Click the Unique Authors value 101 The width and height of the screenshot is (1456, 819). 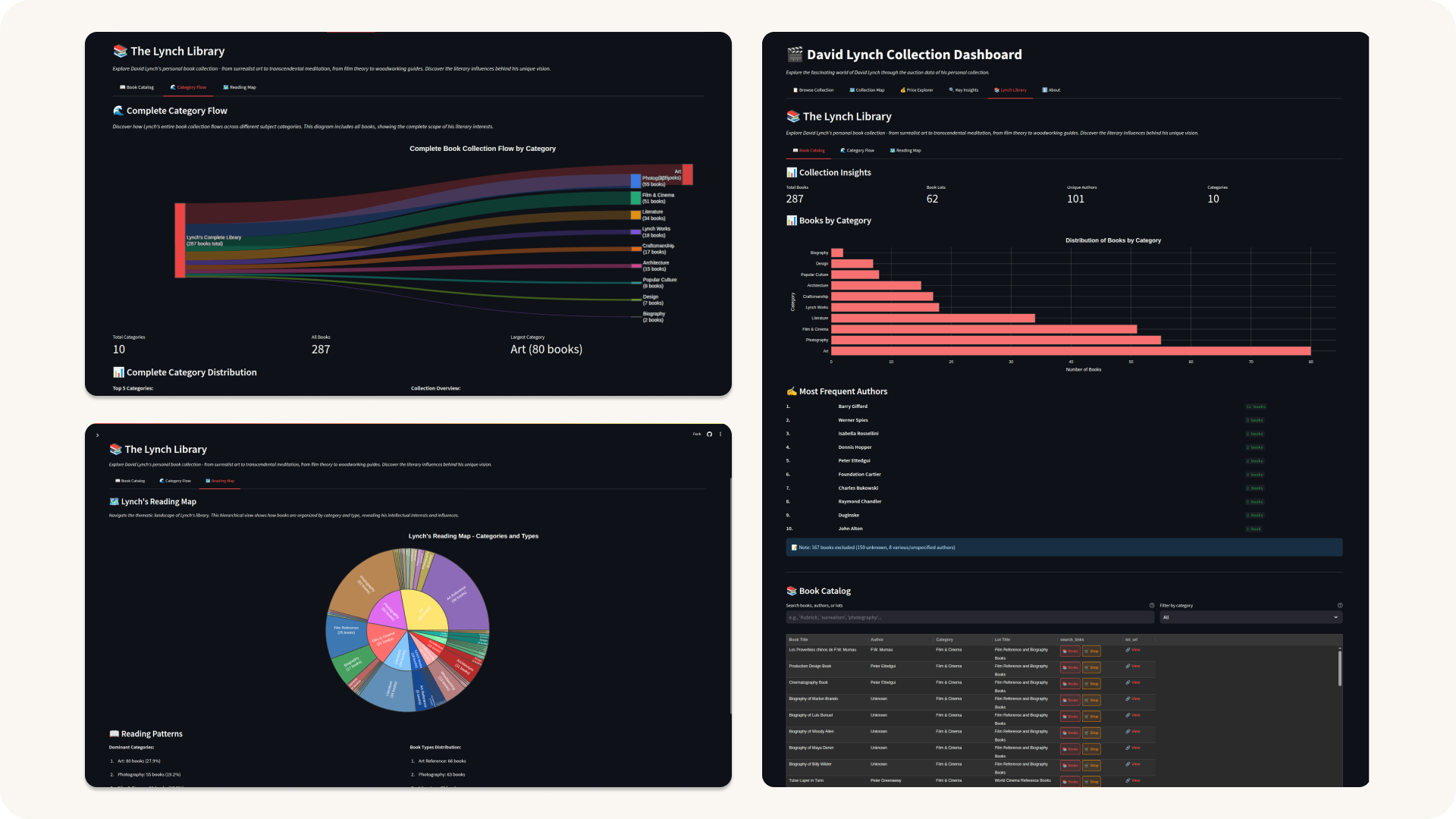1075,199
